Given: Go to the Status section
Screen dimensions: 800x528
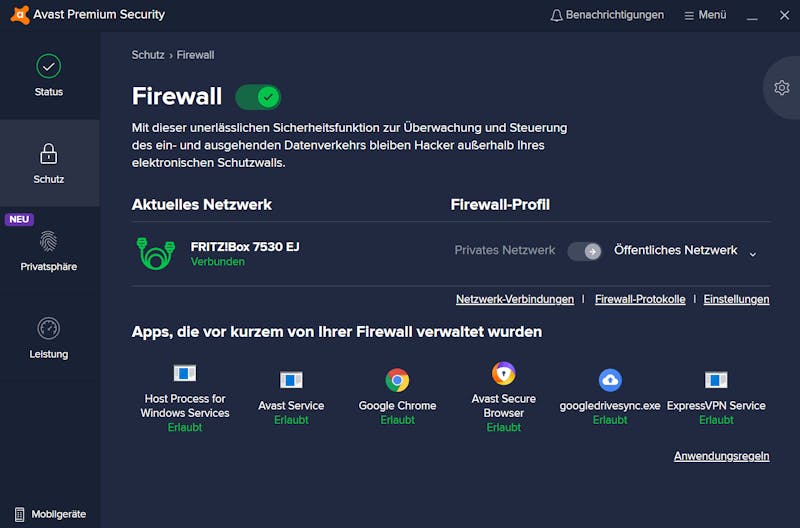Looking at the screenshot, I should (49, 76).
